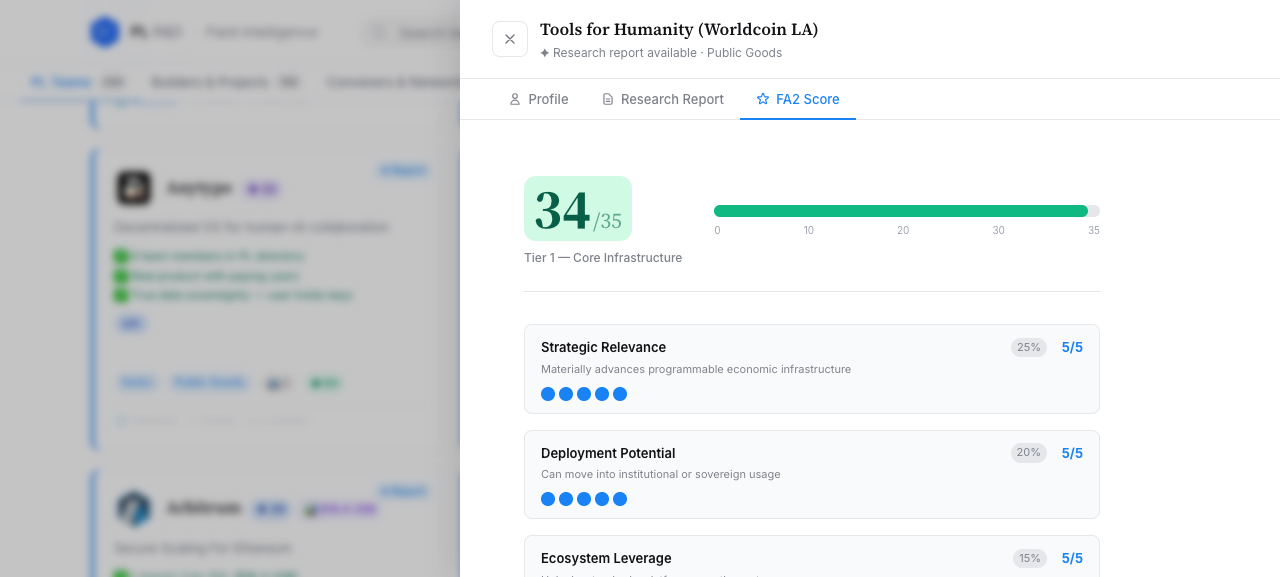Click the Anytype app logo in background list
Image resolution: width=1280 pixels, height=577 pixels.
pos(133,187)
